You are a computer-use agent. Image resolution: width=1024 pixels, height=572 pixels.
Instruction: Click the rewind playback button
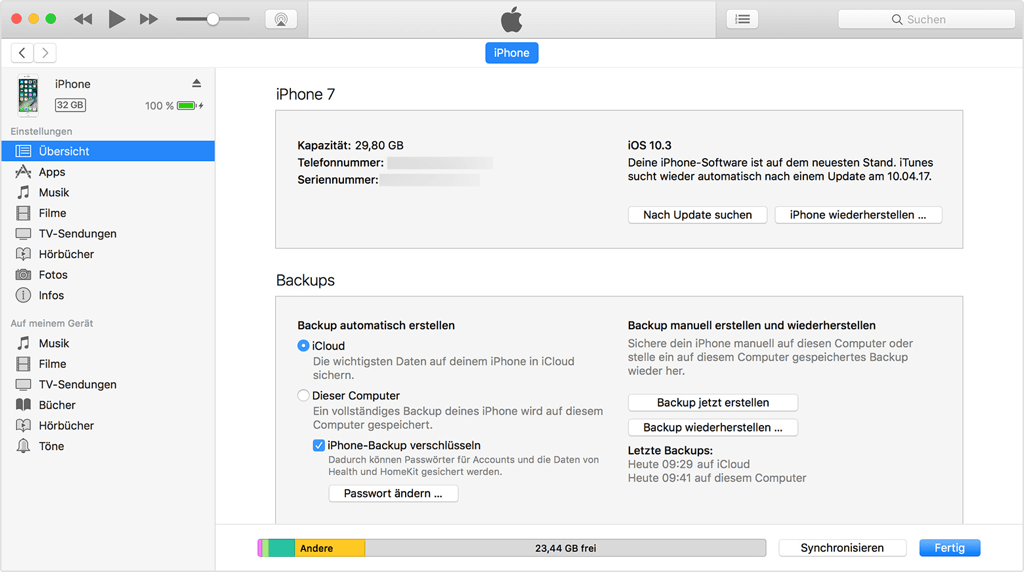83,19
